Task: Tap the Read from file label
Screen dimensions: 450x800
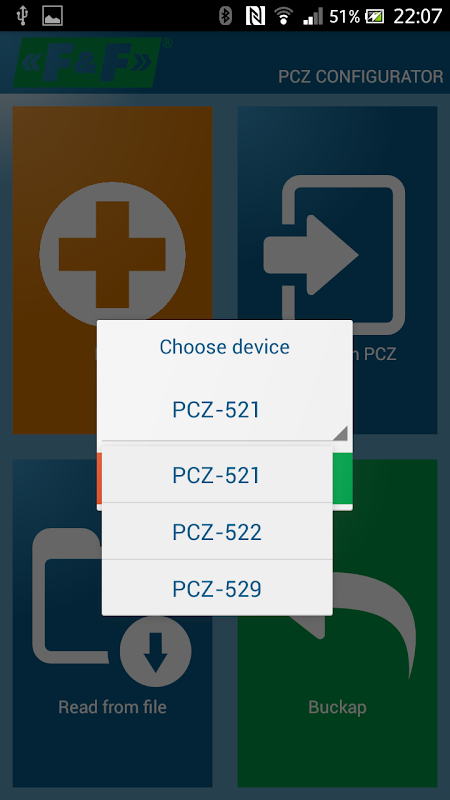Action: click(112, 707)
